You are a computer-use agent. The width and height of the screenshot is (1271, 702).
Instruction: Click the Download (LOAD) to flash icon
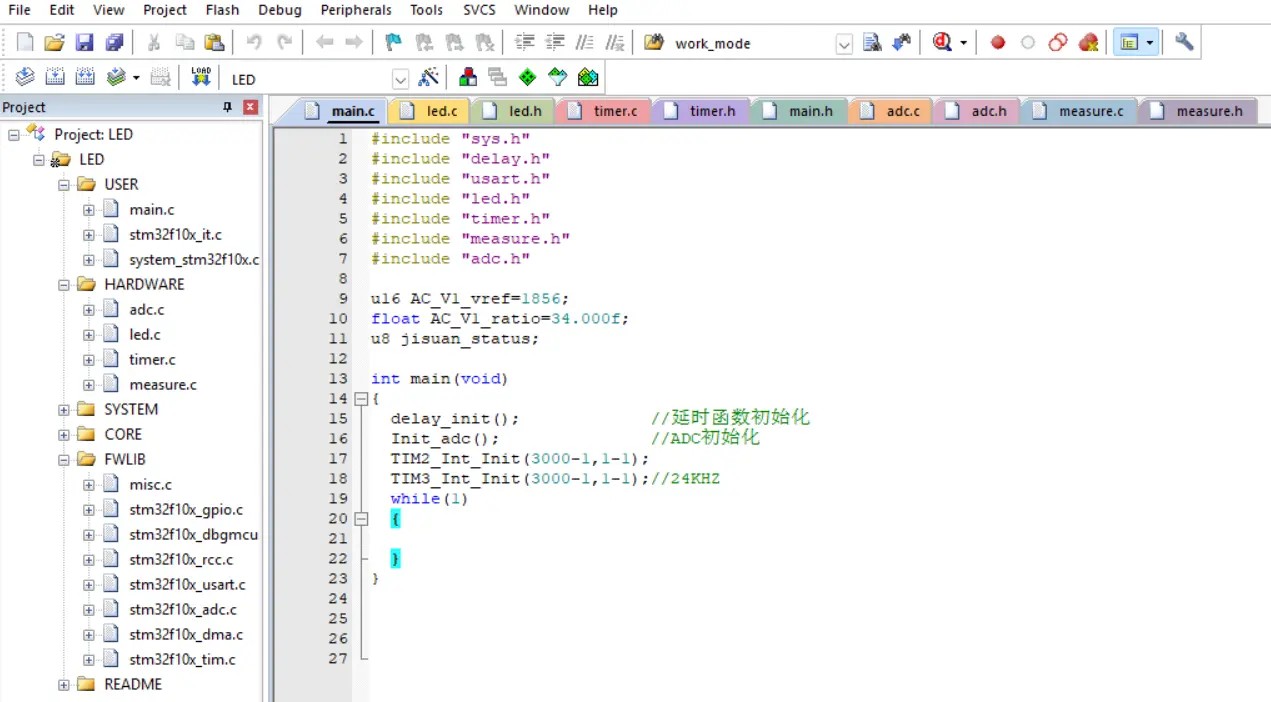[x=201, y=78]
